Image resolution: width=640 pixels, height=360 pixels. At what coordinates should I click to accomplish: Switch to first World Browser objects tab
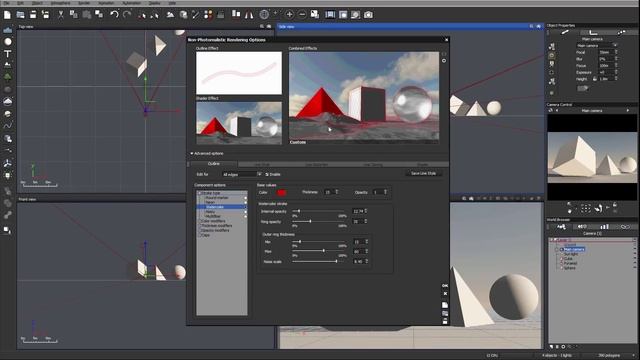562,227
